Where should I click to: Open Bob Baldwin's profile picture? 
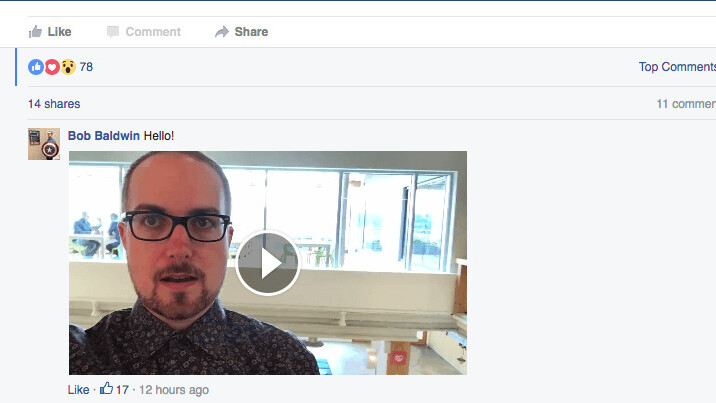coord(44,144)
